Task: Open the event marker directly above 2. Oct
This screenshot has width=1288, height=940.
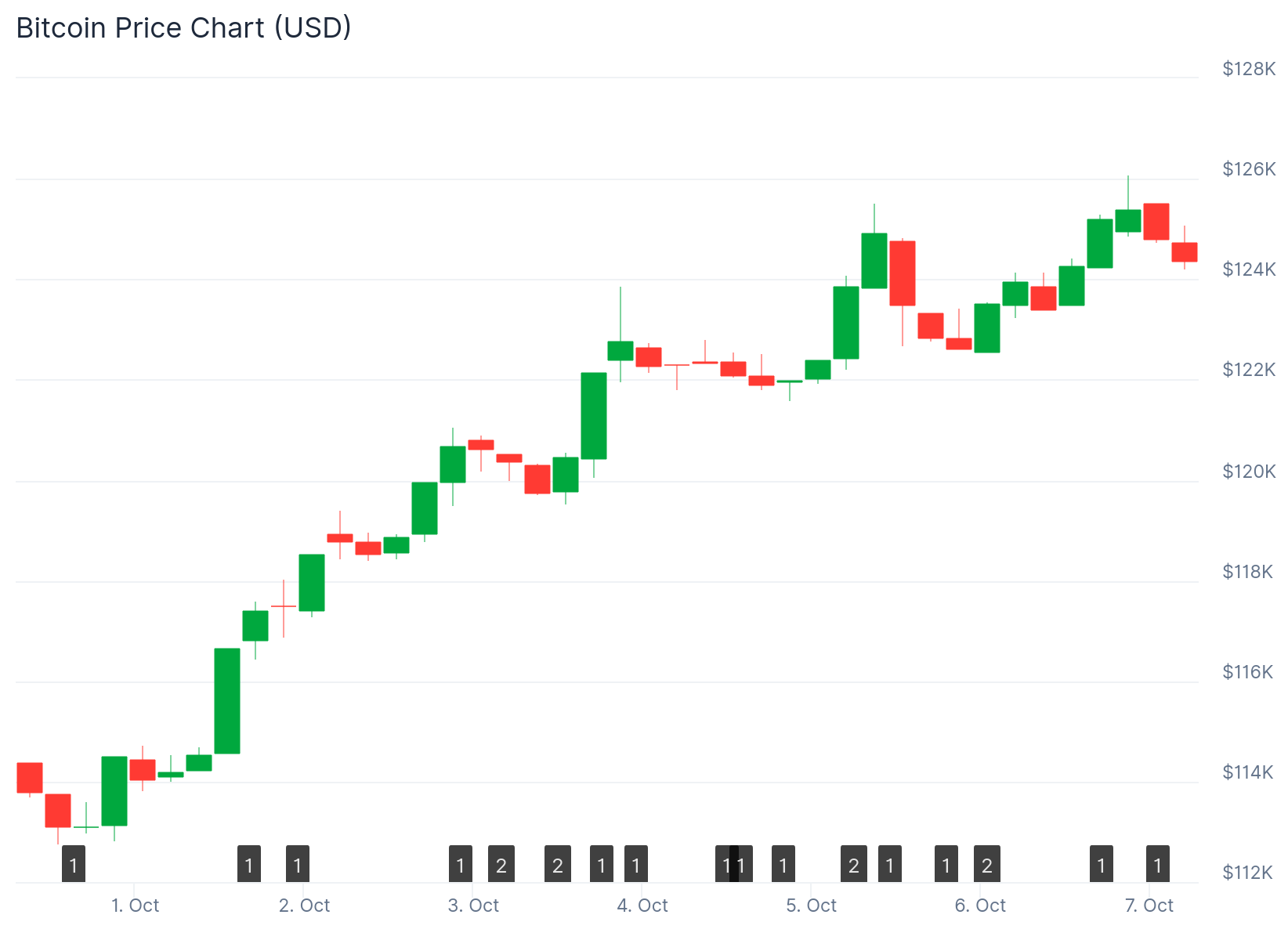Action: [298, 864]
